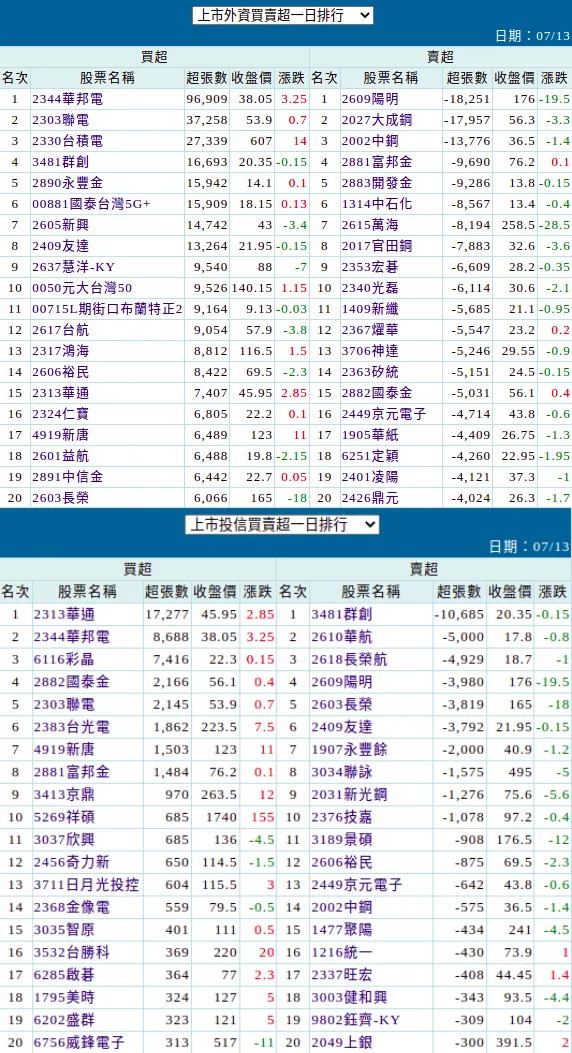
Task: Open the 9802鈺齊-KY stock link
Action: [x=356, y=1020]
